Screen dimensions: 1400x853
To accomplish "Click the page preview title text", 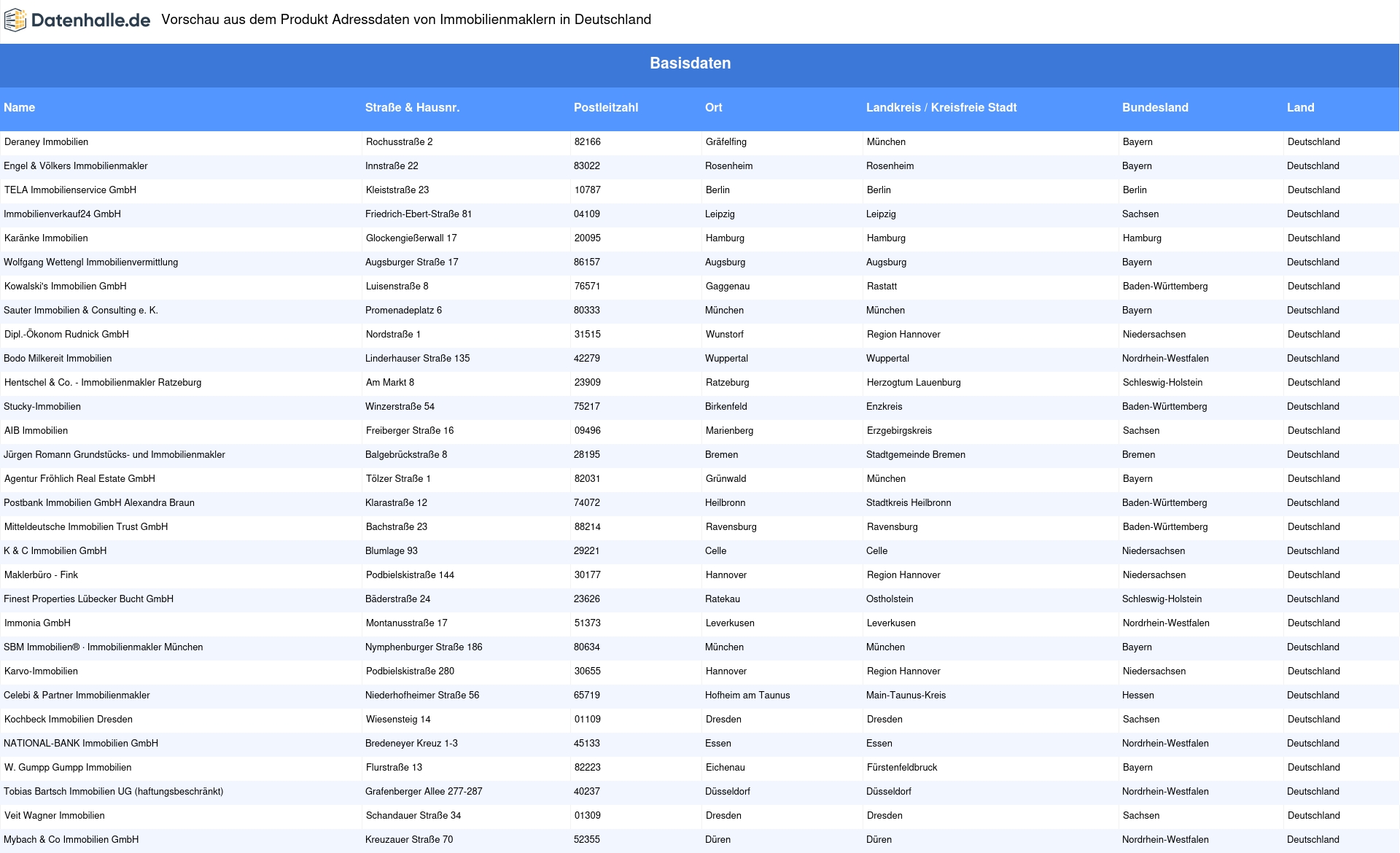I will 406,20.
